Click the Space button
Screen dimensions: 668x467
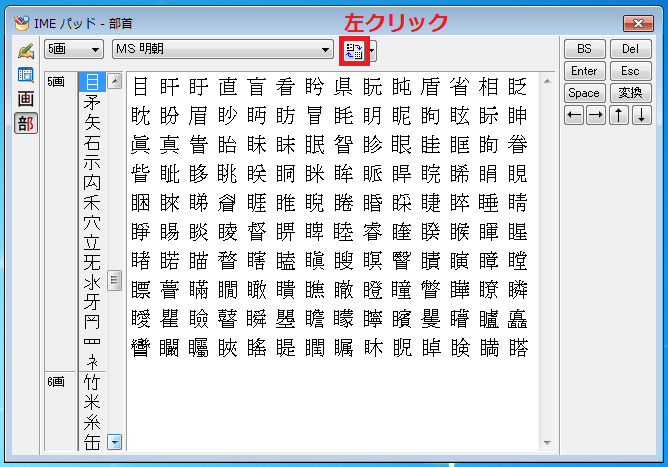(x=584, y=93)
